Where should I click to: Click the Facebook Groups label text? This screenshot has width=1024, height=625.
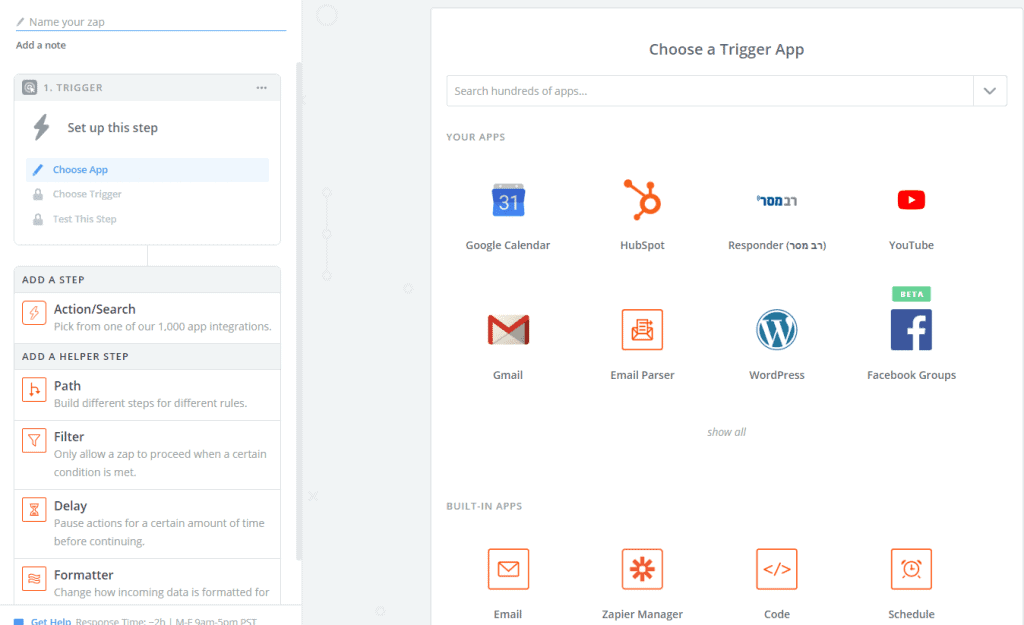tap(911, 375)
